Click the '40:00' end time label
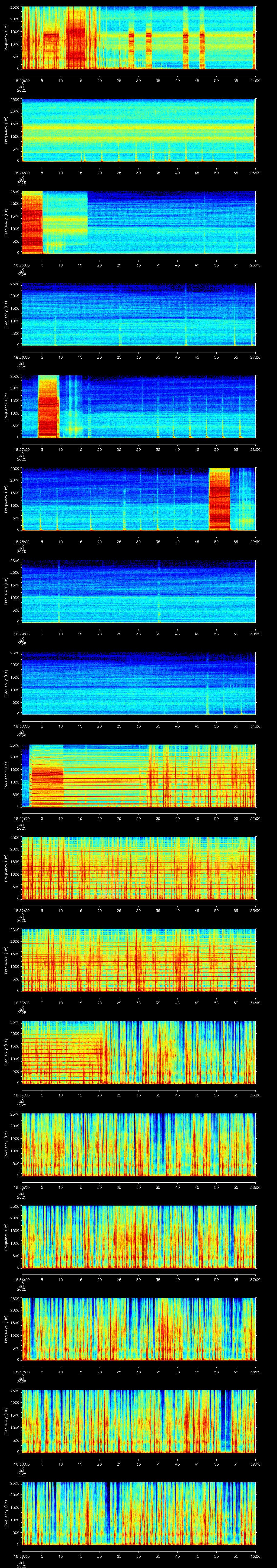 click(x=256, y=1556)
